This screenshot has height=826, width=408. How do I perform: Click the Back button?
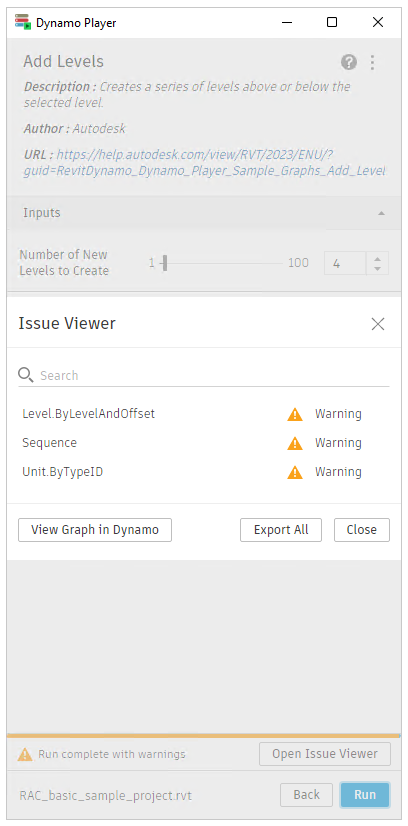pyautogui.click(x=306, y=795)
